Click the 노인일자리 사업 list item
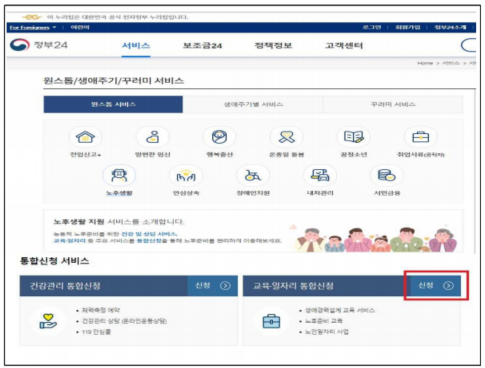Viewport: 485px width, 368px height. tap(326, 332)
